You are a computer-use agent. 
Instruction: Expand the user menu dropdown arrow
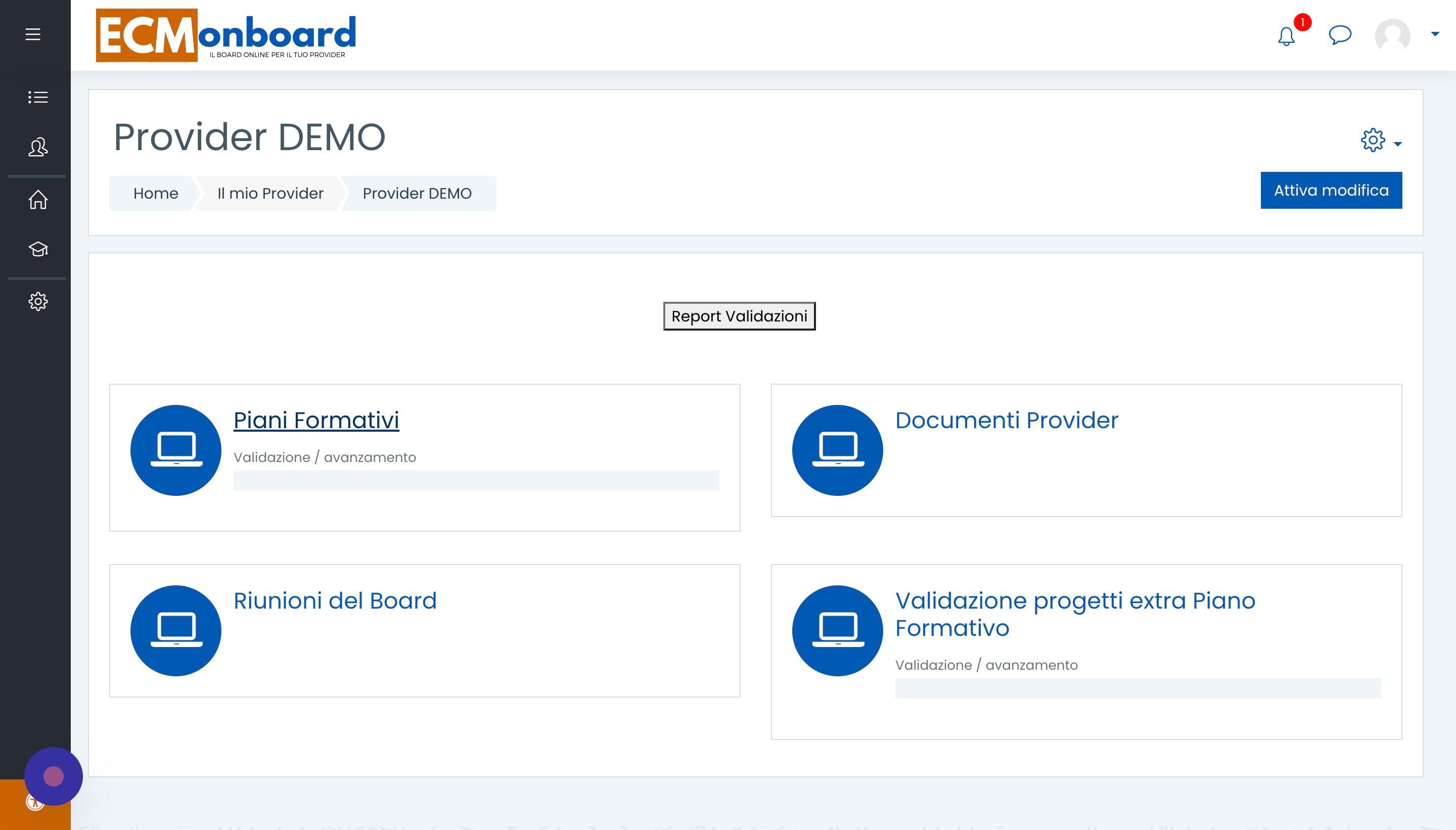1435,34
